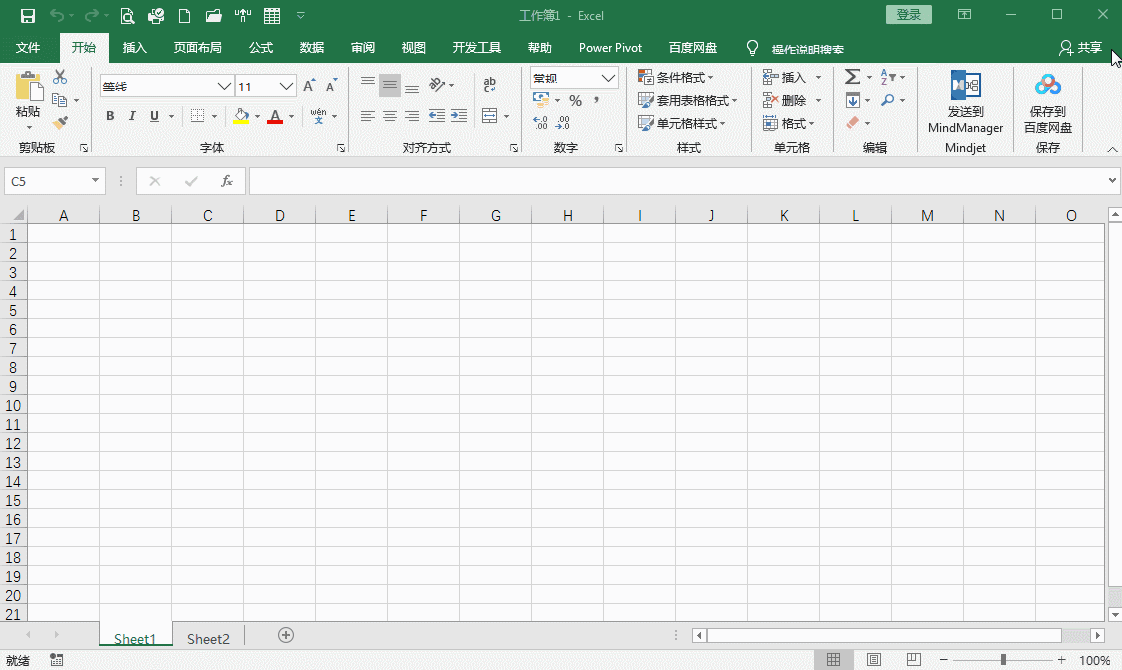The image size is (1122, 670).
Task: Switch to Page Break Preview in the status bar
Action: tap(914, 660)
